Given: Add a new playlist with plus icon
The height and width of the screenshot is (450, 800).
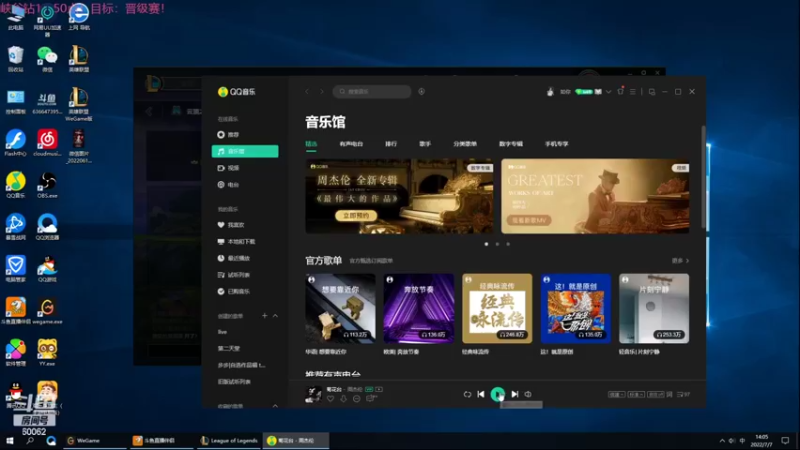Looking at the screenshot, I should click(264, 316).
